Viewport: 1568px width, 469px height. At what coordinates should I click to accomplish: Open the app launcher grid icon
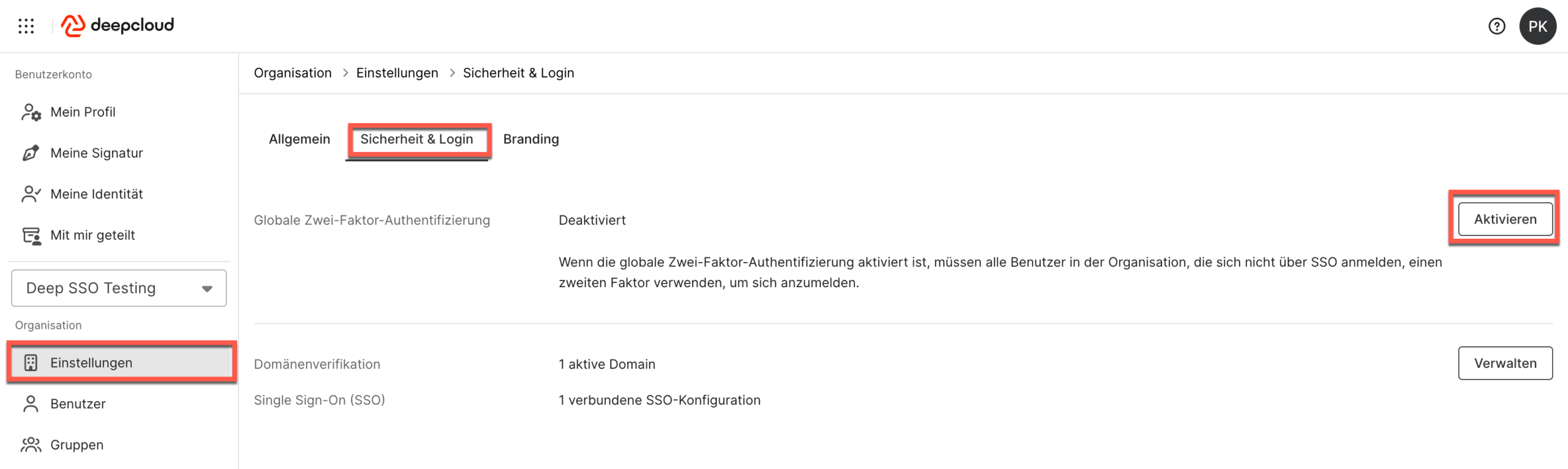pos(26,26)
